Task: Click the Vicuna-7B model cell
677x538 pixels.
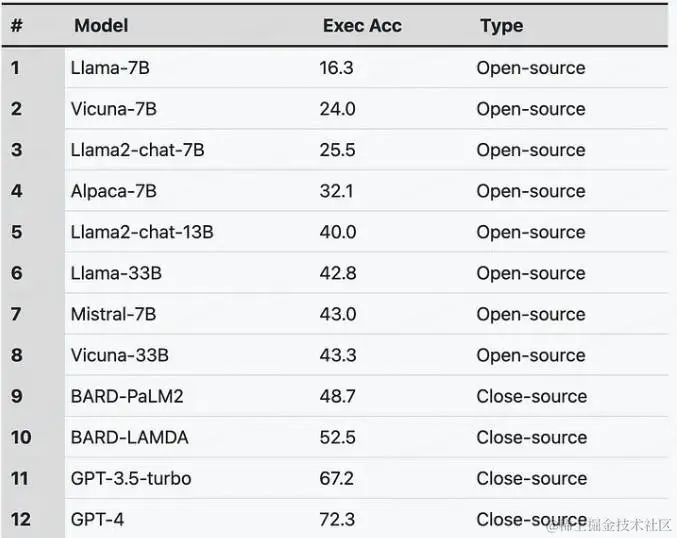Action: point(113,109)
